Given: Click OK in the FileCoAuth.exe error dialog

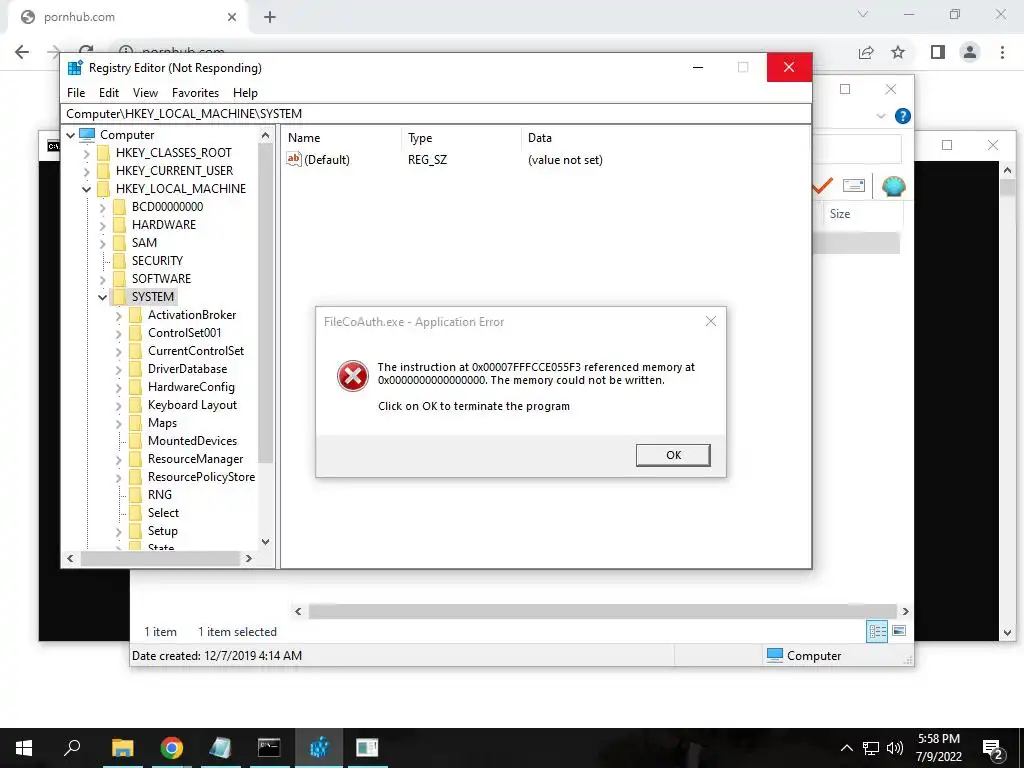Looking at the screenshot, I should point(673,455).
